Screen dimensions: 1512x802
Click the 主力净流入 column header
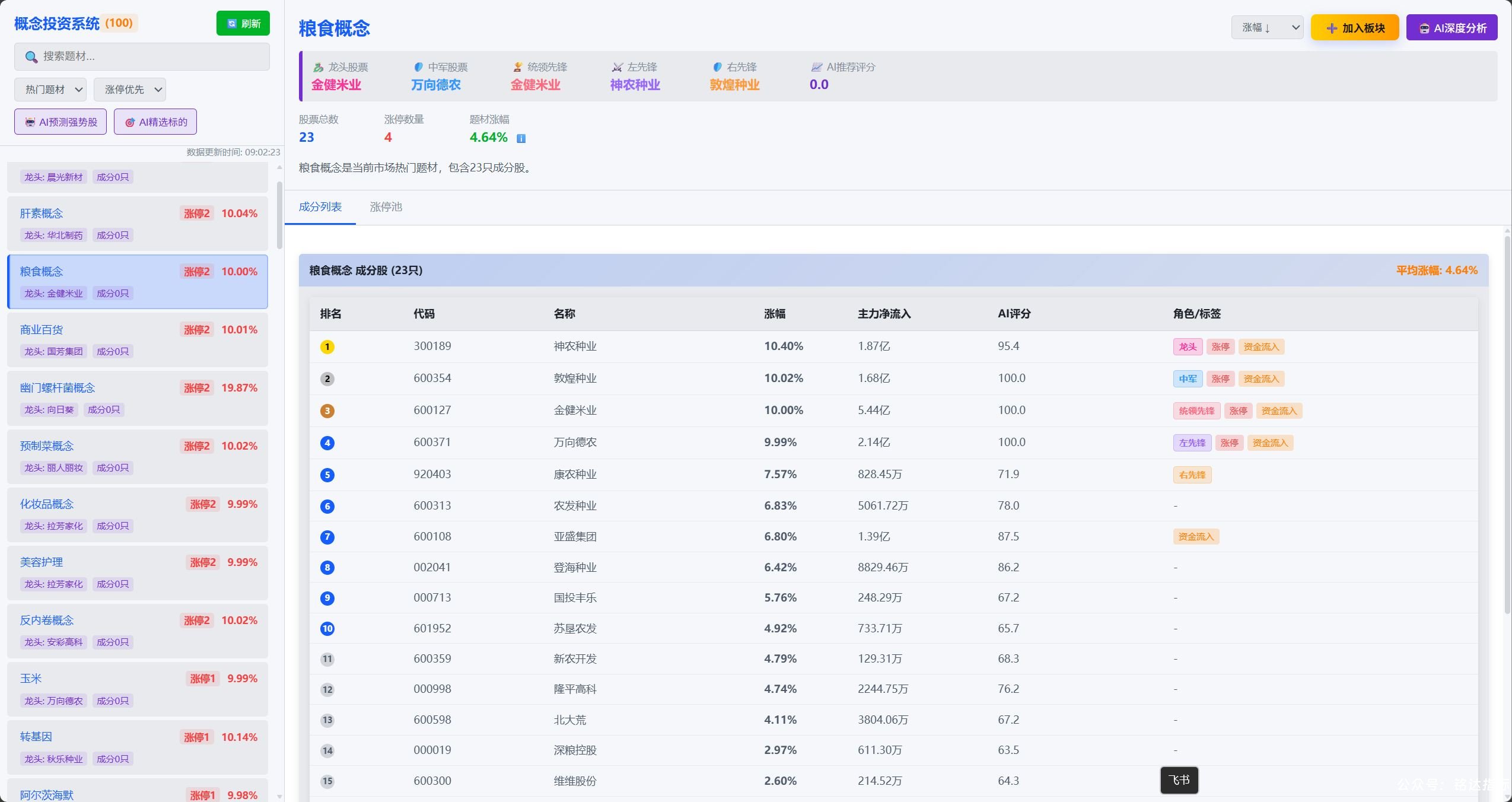click(x=884, y=314)
